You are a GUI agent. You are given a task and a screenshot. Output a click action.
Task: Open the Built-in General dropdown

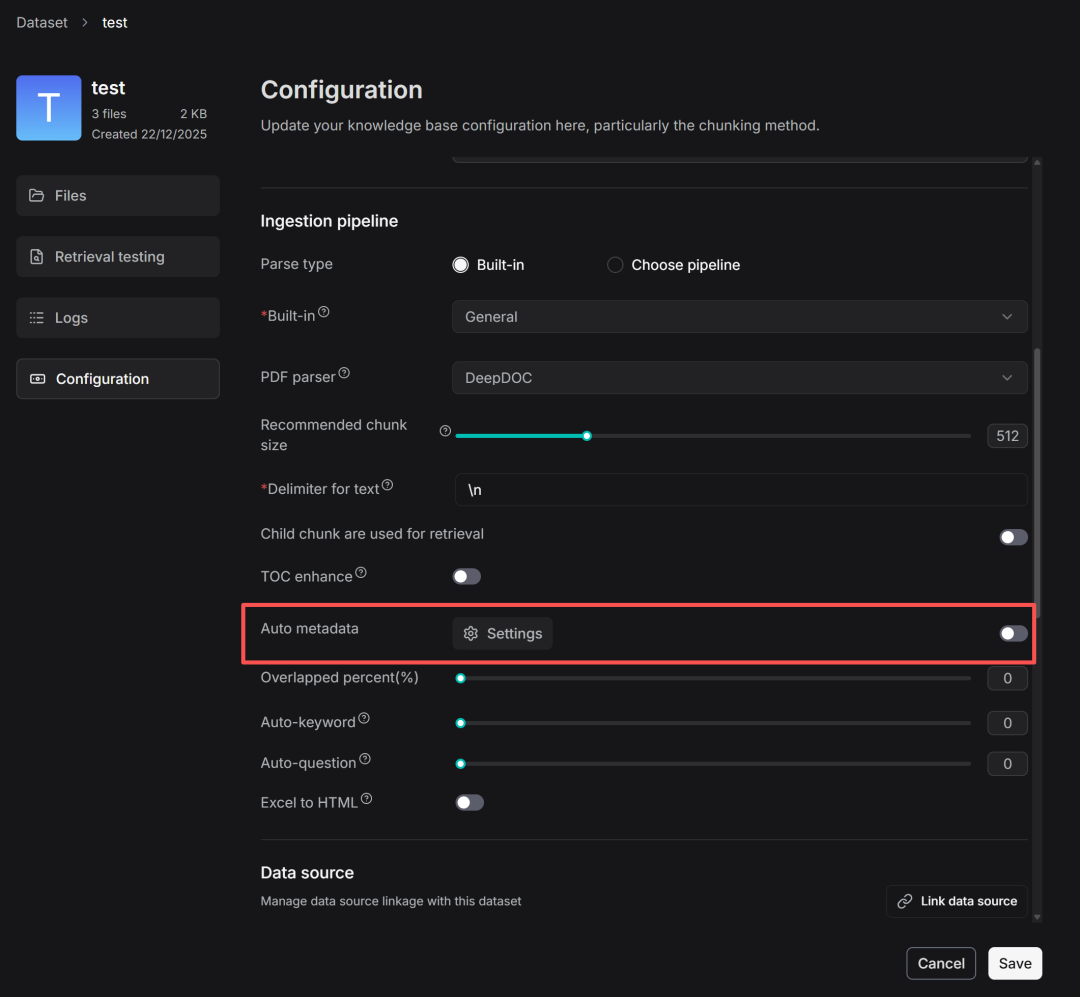point(740,317)
